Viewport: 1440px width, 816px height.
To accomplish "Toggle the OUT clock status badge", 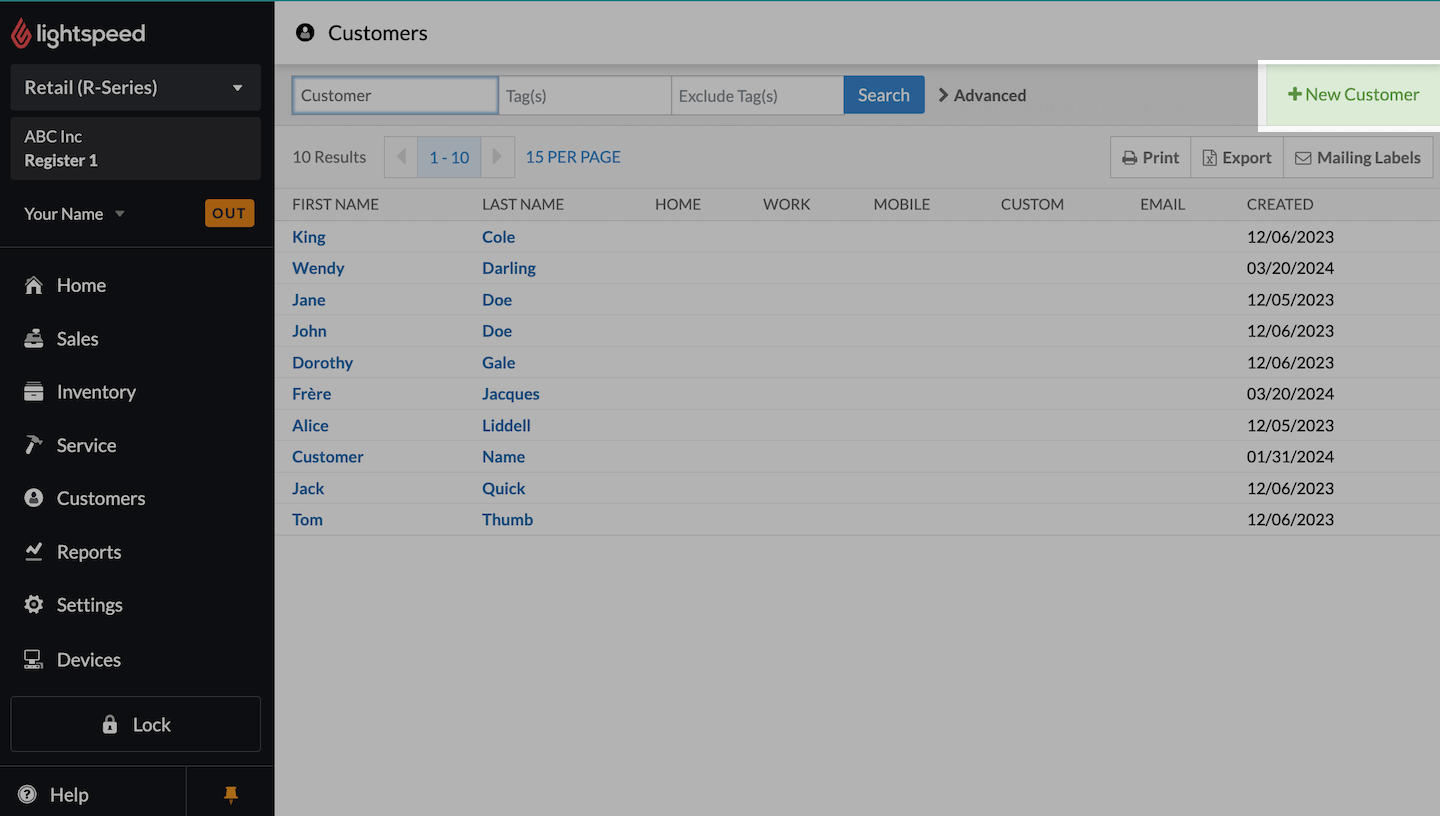I will pos(229,213).
